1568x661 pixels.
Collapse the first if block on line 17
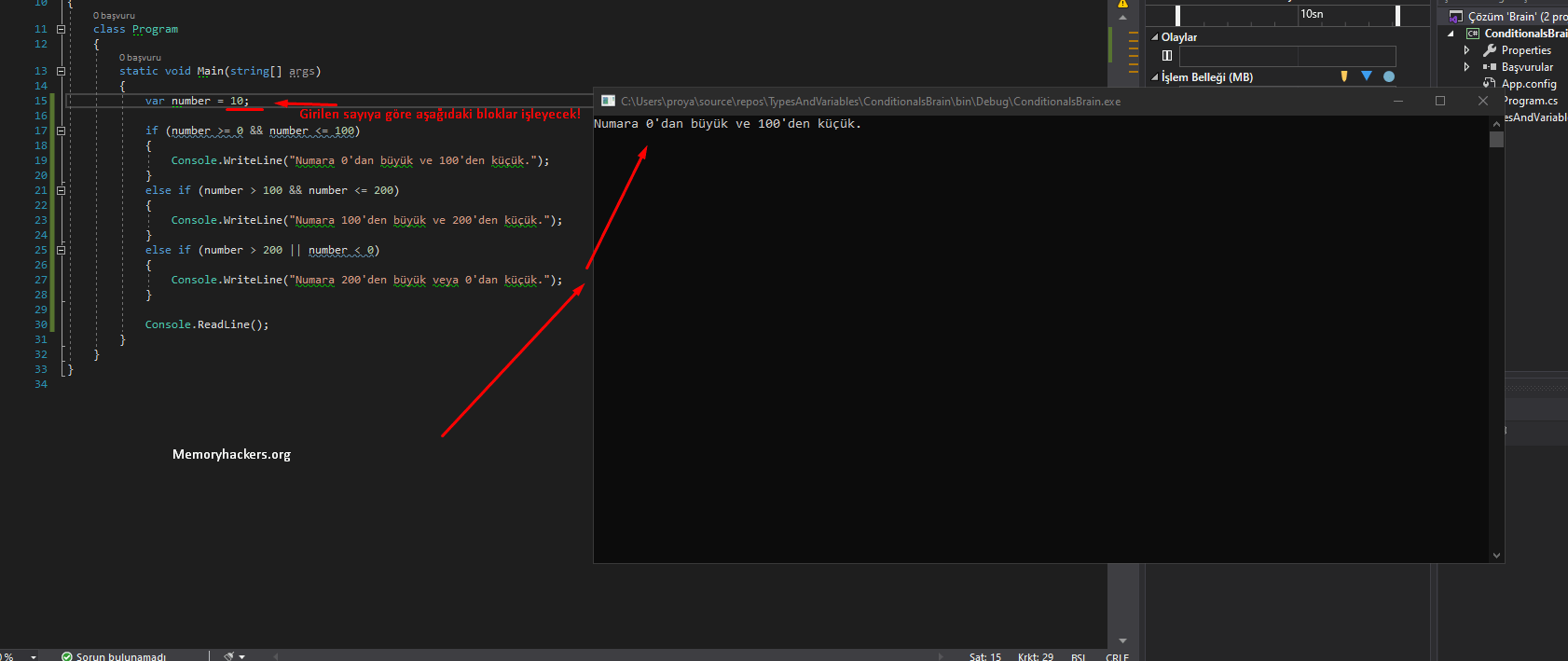pos(61,131)
